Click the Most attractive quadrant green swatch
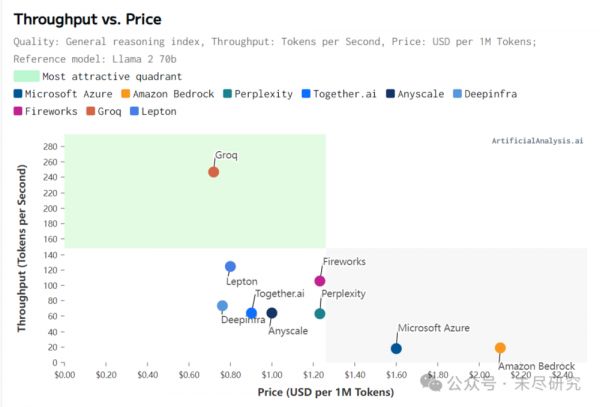600x407 pixels. pyautogui.click(x=27, y=76)
